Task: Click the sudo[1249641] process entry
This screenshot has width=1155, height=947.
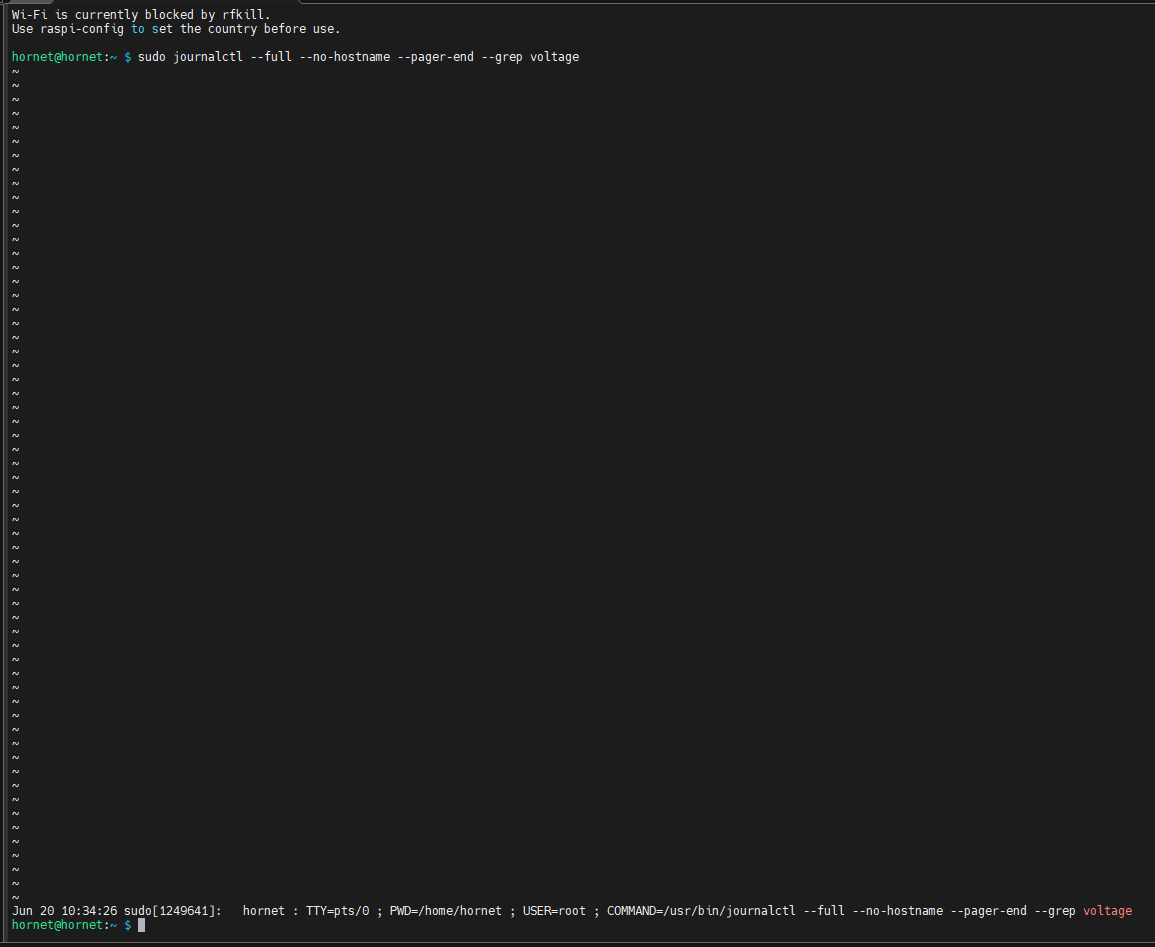Action: 173,911
